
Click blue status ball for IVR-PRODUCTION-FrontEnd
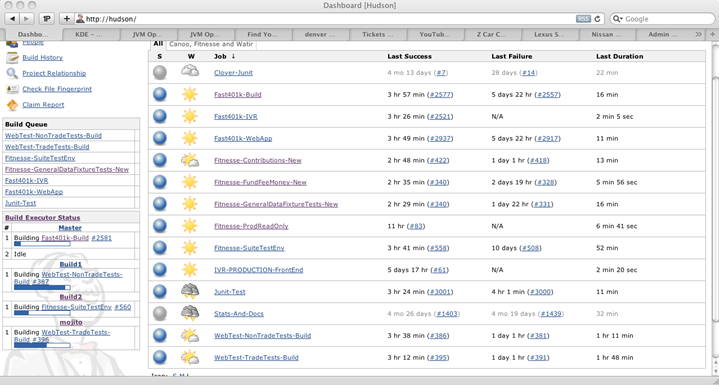[160, 270]
